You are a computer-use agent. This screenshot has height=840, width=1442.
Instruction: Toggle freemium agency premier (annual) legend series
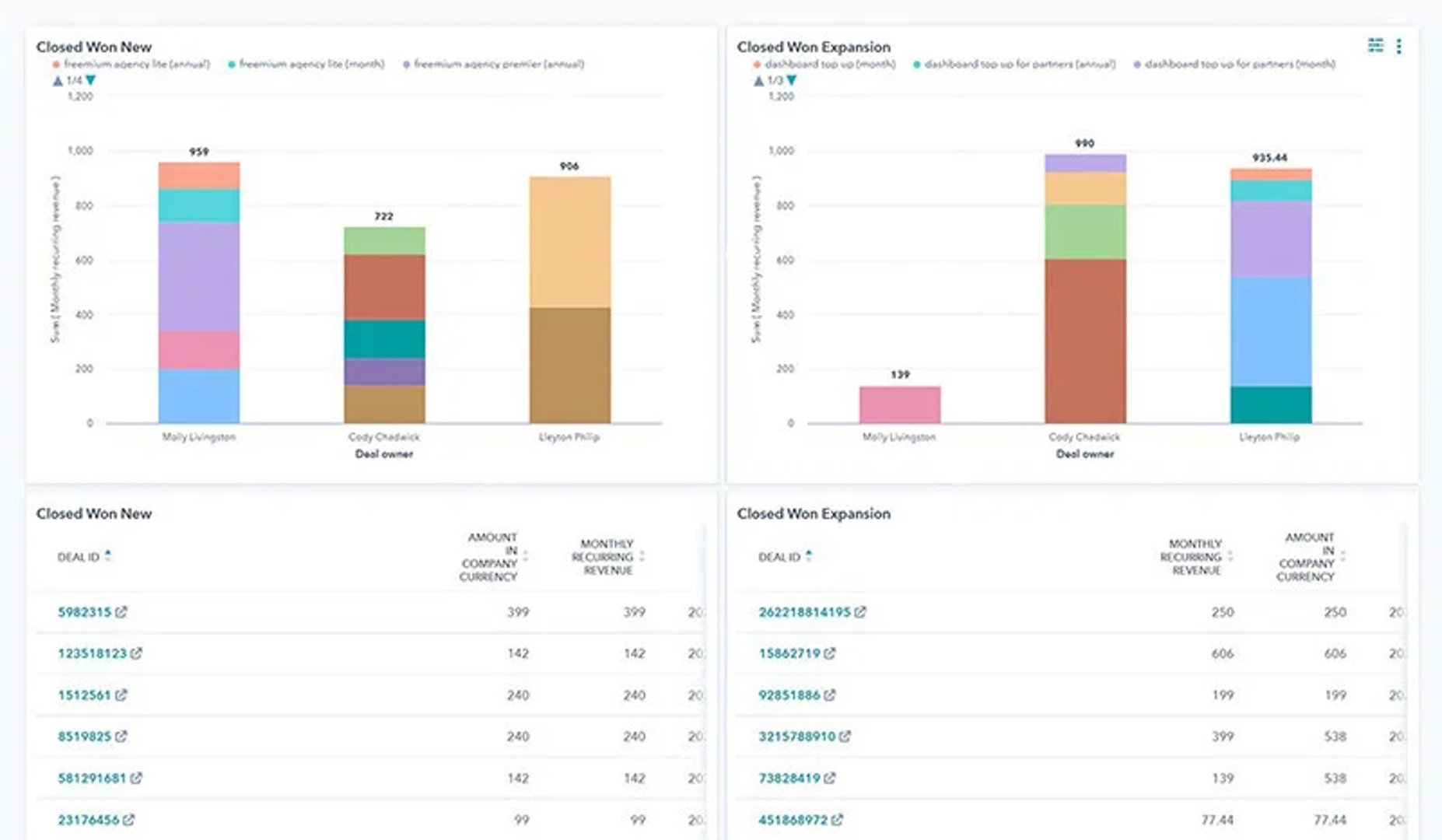[x=494, y=64]
